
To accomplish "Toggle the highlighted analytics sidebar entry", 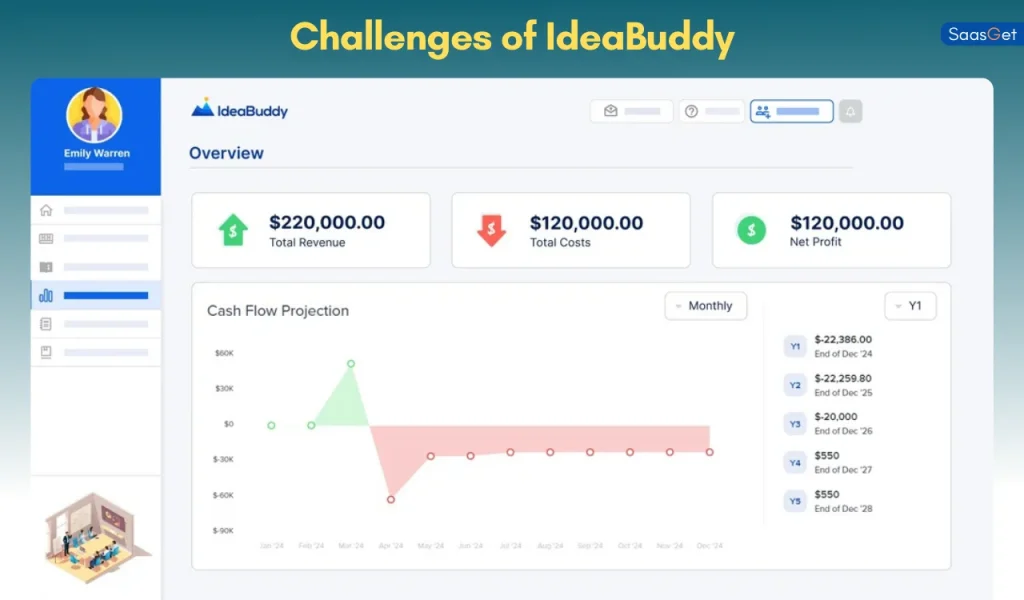I will (x=96, y=295).
